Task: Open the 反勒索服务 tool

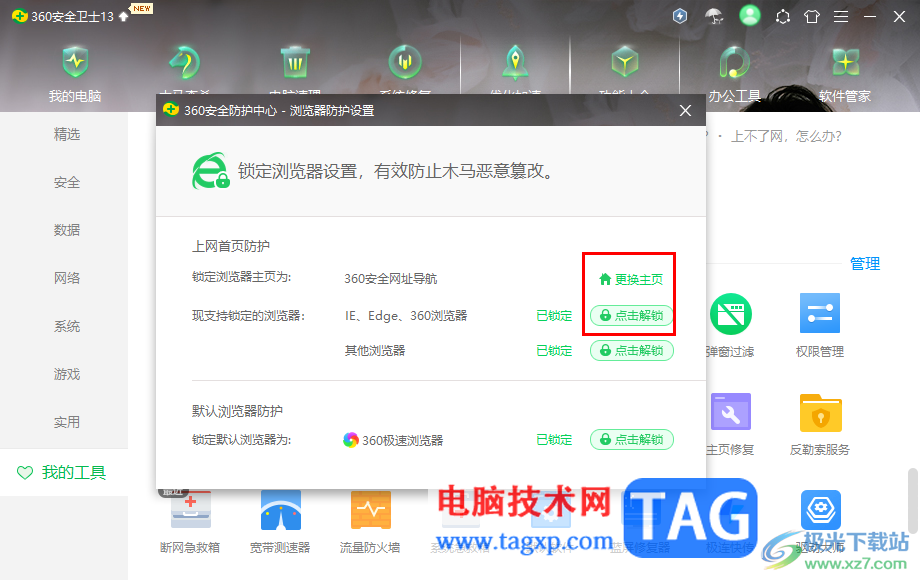Action: (820, 423)
